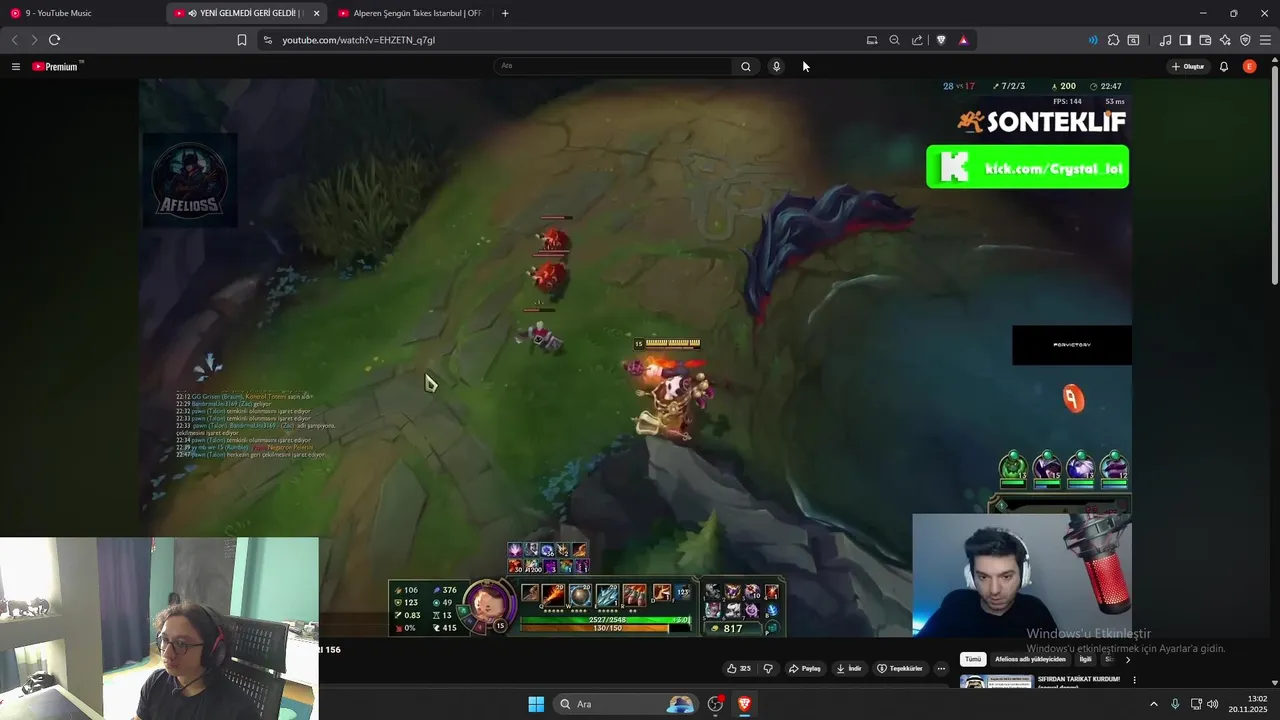Open the Brave VPN shield icon
1280x720 pixels.
tap(1245, 40)
